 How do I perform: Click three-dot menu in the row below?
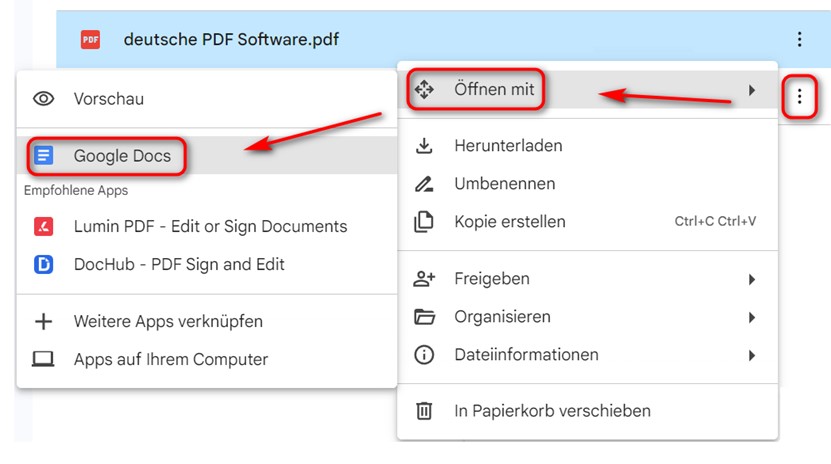pos(799,96)
